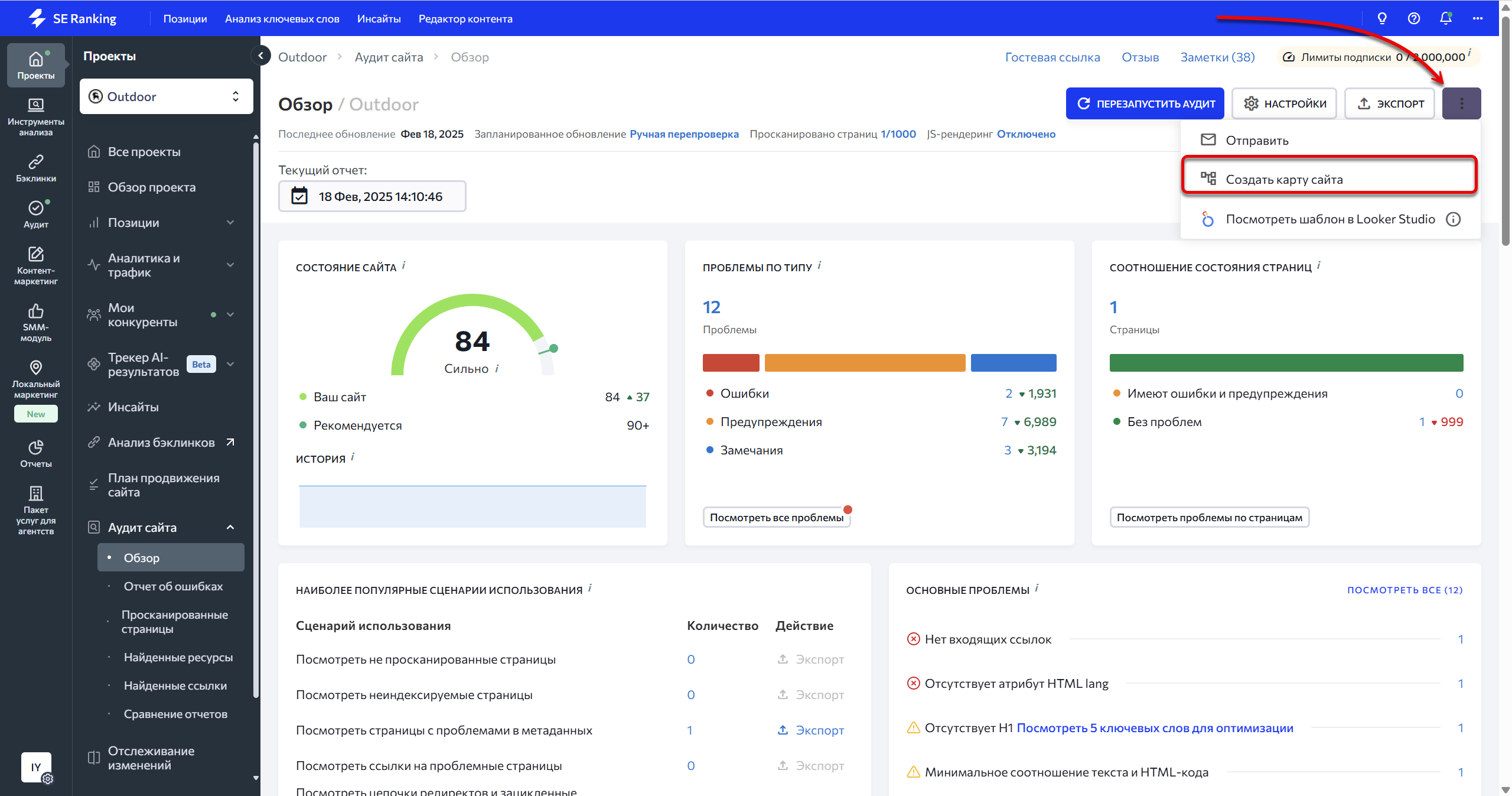Click the green page status bar
The height and width of the screenshot is (796, 1512).
coord(1286,363)
